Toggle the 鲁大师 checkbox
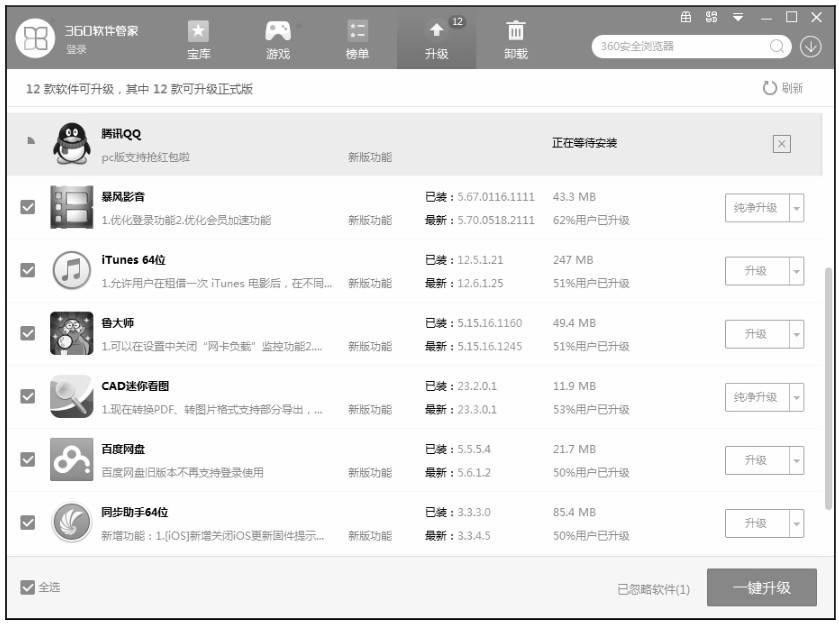The height and width of the screenshot is (626, 839). coord(28,333)
